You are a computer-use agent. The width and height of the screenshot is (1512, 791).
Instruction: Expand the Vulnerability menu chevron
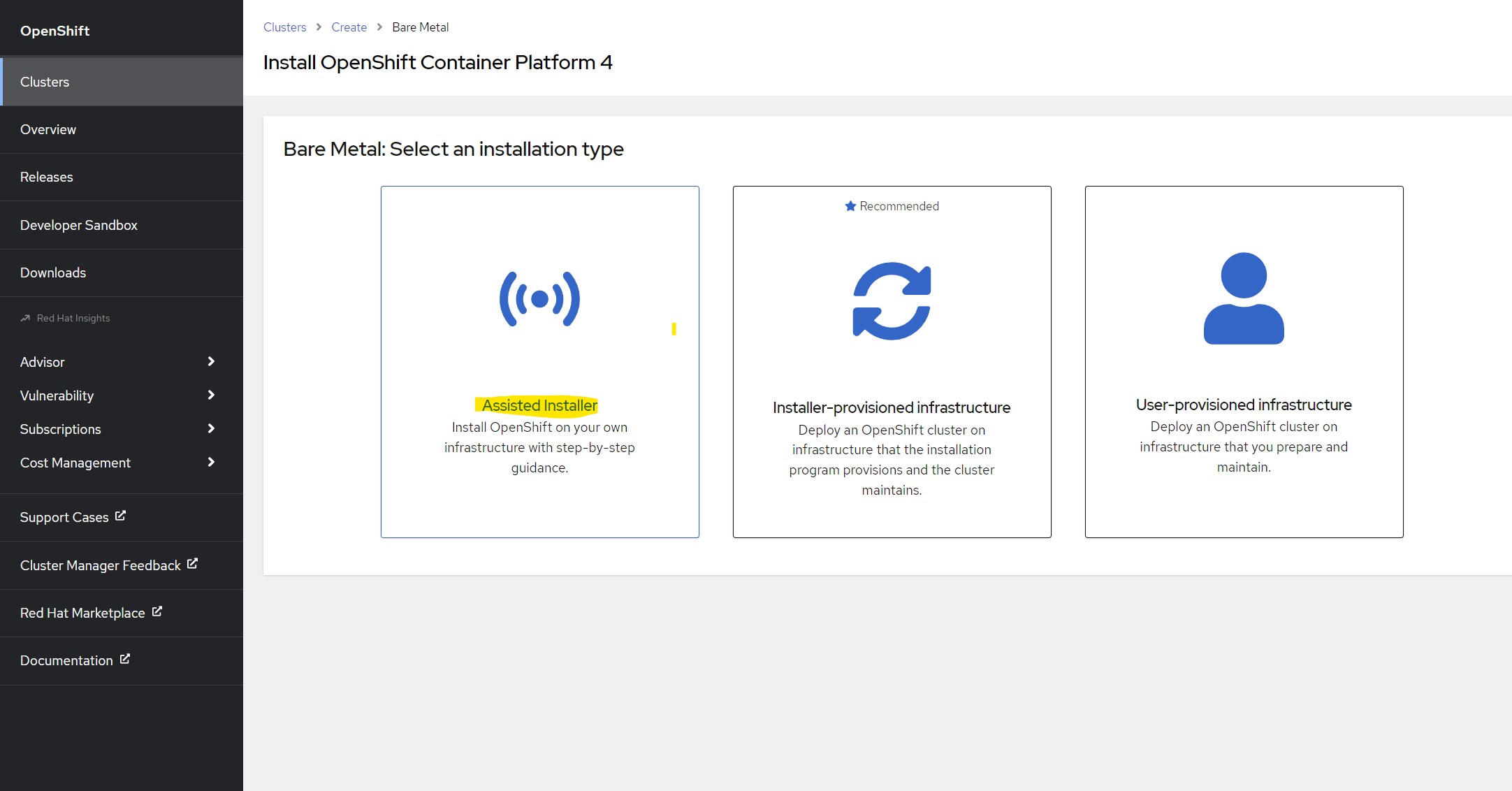211,395
